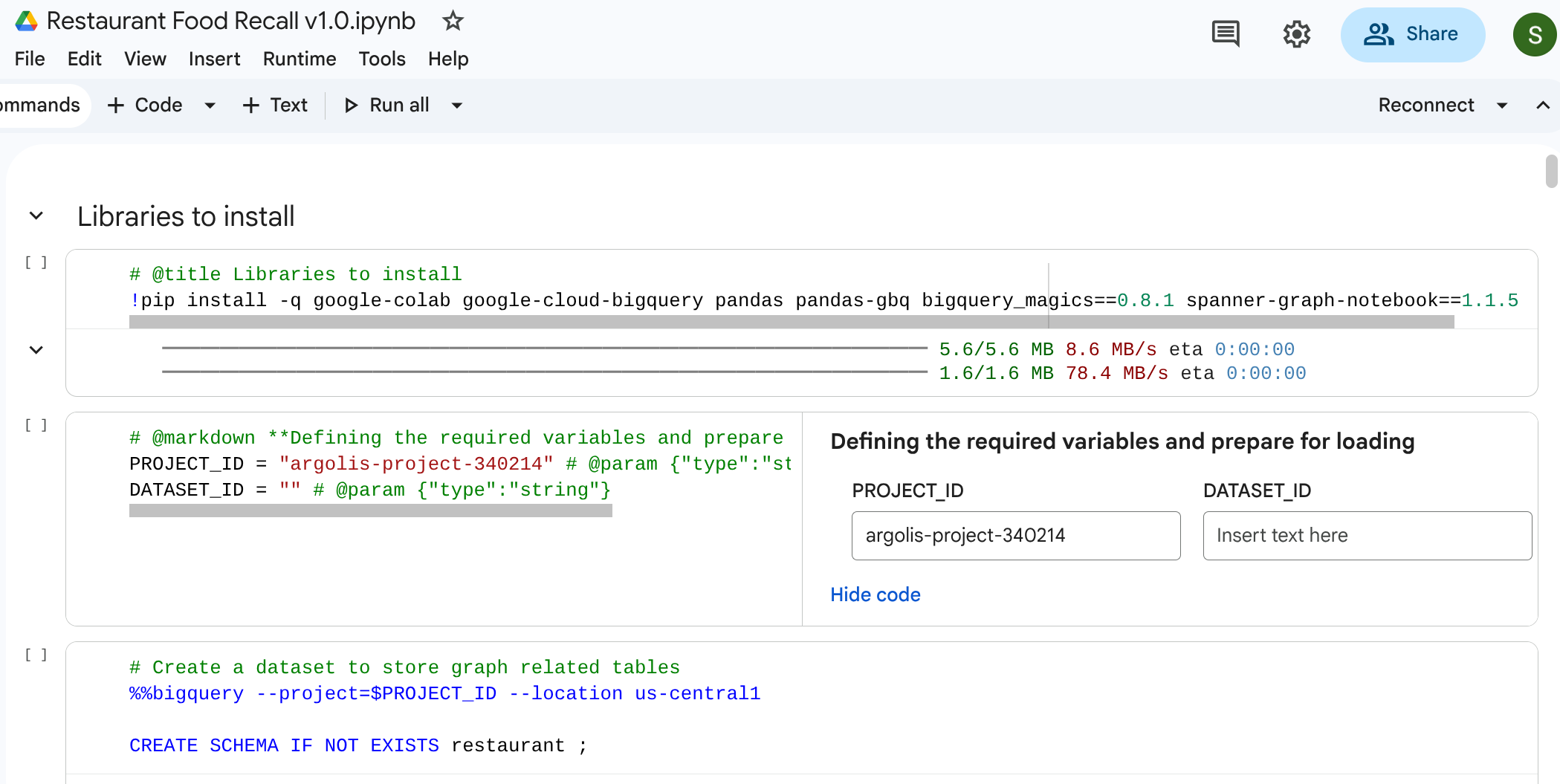The width and height of the screenshot is (1560, 784).
Task: Open the notebook settings gear
Action: coord(1297,34)
